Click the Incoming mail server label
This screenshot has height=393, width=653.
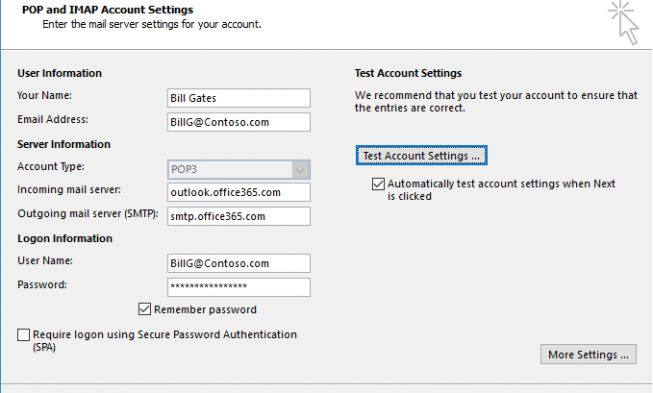coord(69,189)
